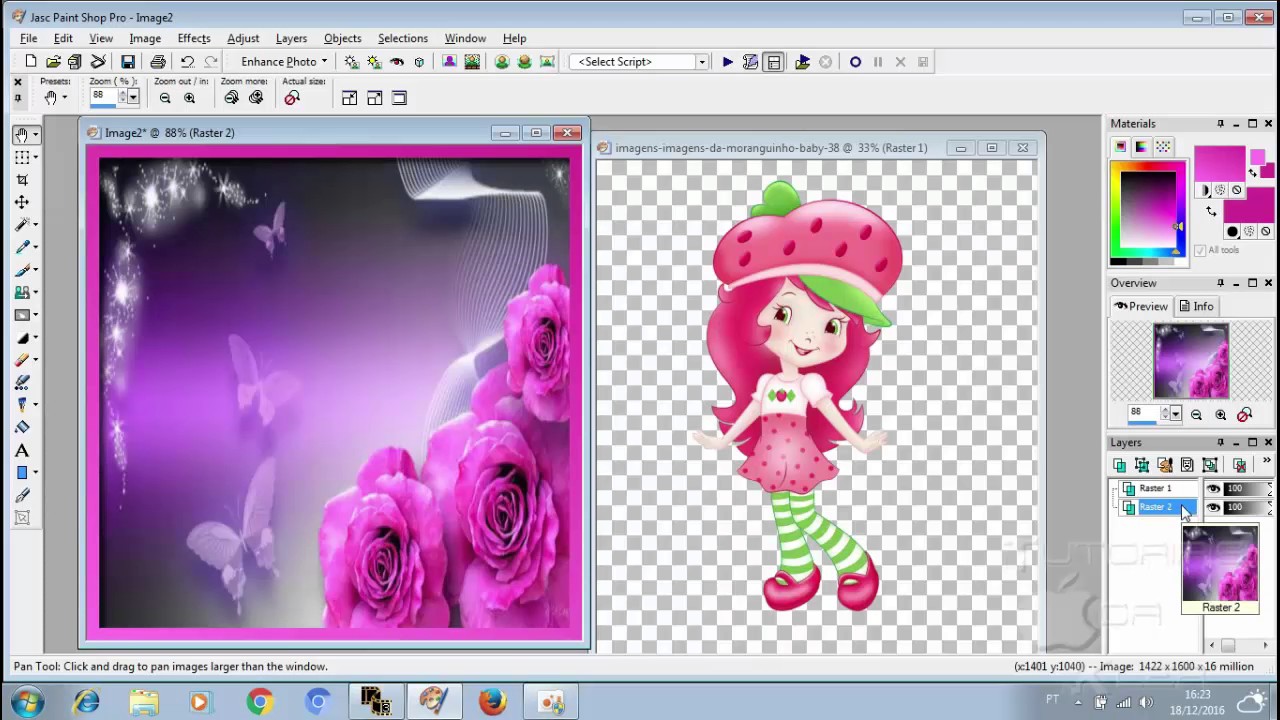Click the Print icon
This screenshot has width=1280, height=720.
[x=157, y=62]
